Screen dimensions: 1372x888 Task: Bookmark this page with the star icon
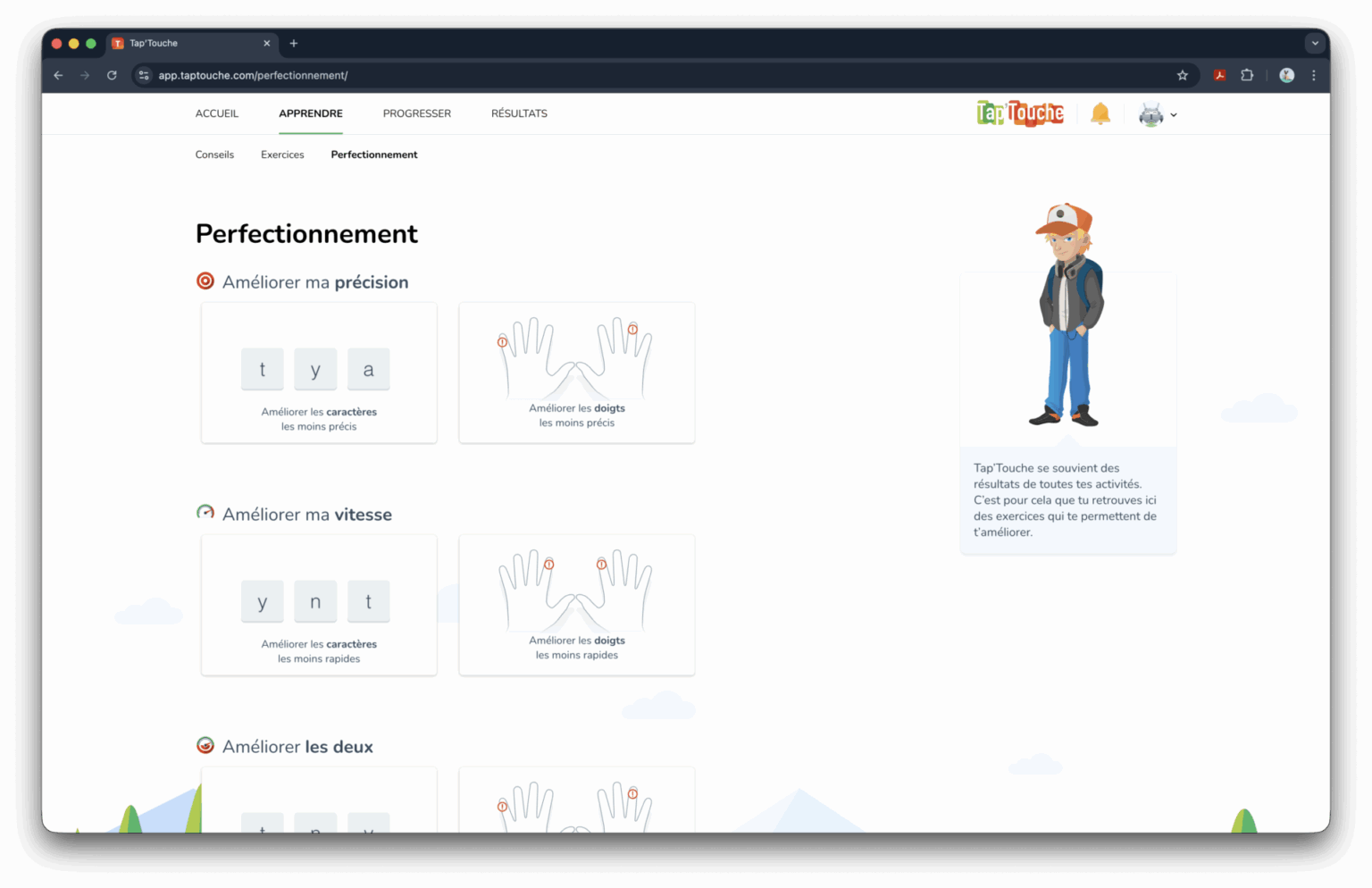[x=1183, y=75]
